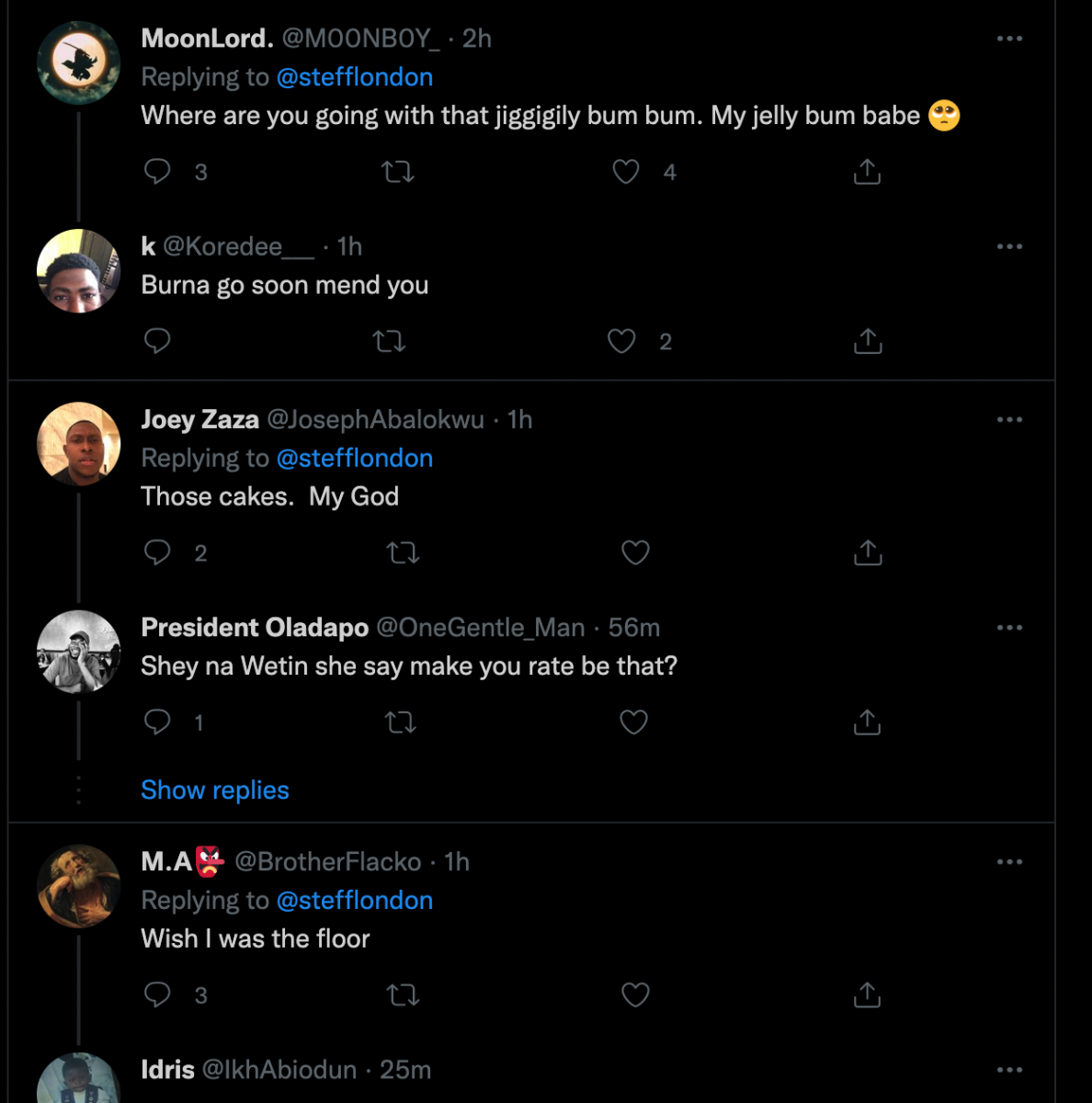Screen dimensions: 1092x1103
Task: Retweet Koredee's reply
Action: coord(390,342)
